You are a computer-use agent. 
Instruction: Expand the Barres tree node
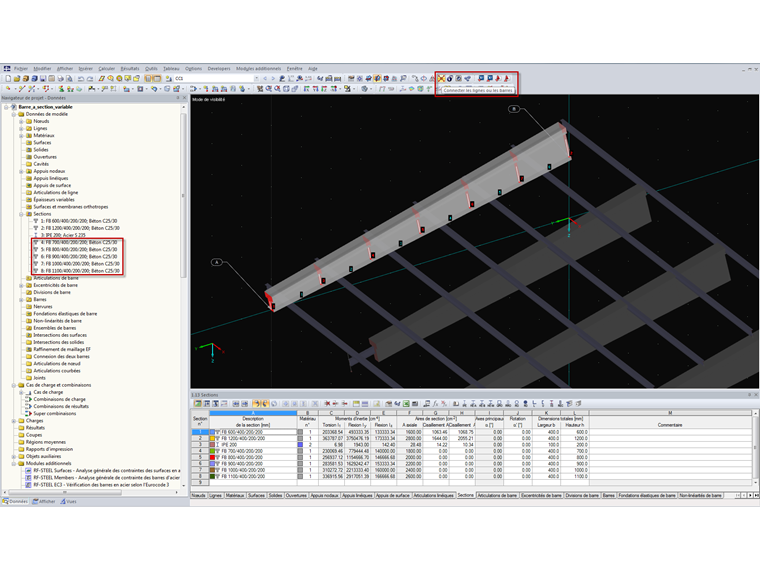coord(19,299)
